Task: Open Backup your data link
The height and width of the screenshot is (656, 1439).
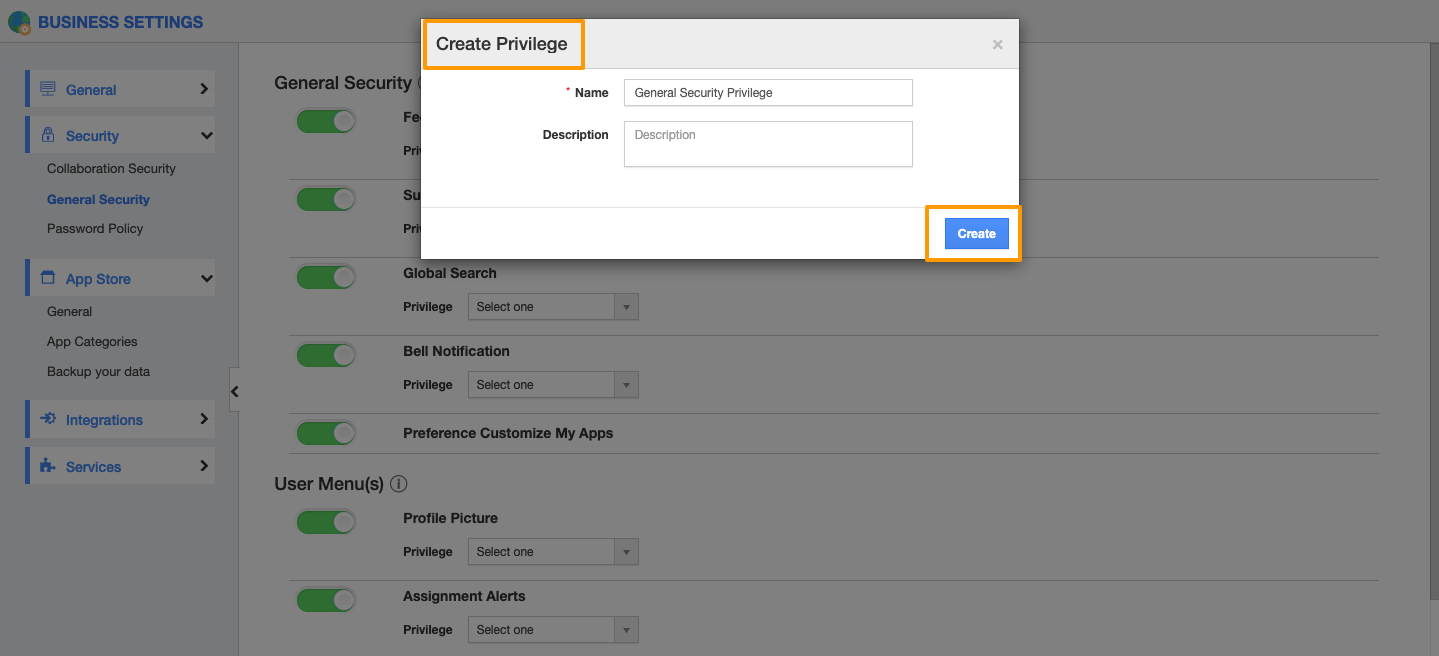Action: tap(98, 371)
